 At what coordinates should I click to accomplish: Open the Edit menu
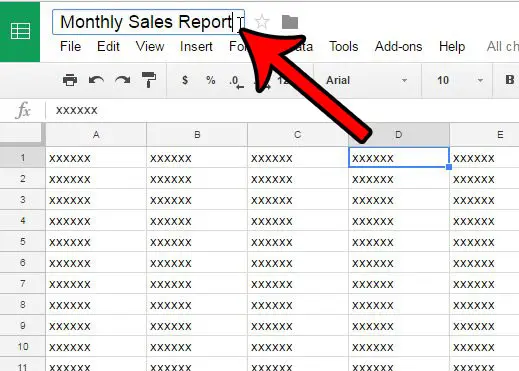(x=108, y=46)
